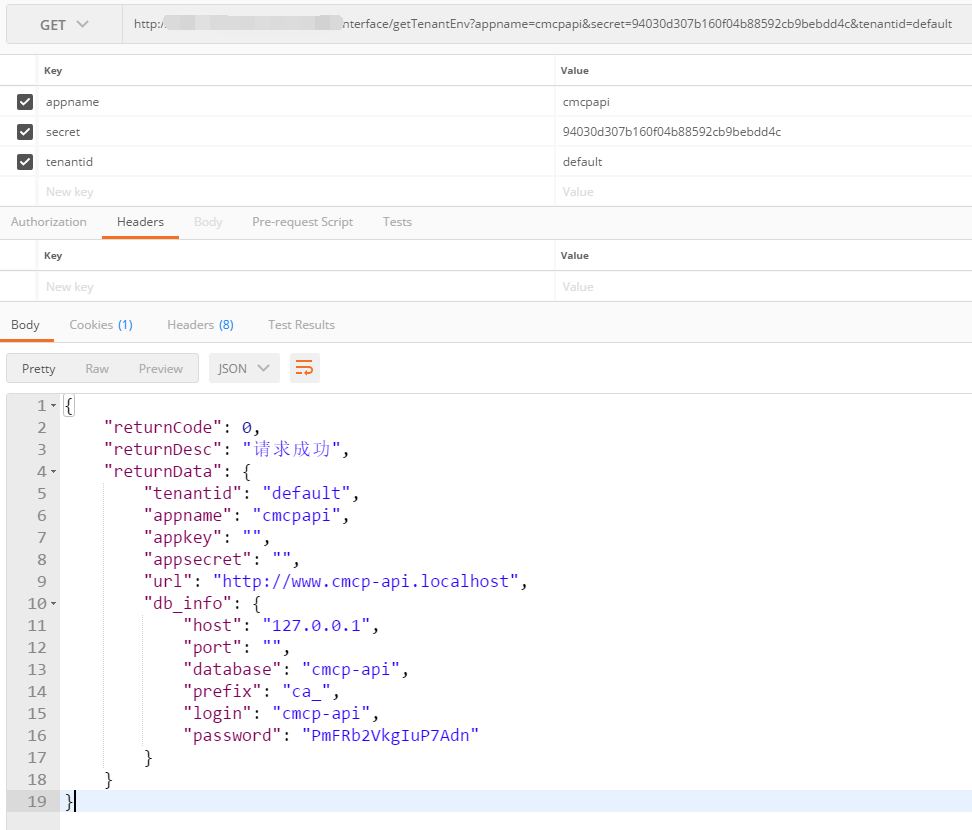Click the wrap lines icon
The image size is (972, 830).
tap(305, 368)
